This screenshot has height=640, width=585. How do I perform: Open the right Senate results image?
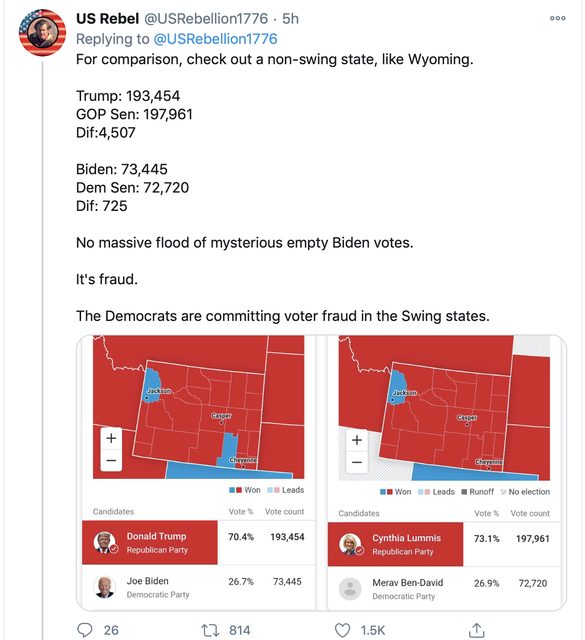tap(444, 472)
